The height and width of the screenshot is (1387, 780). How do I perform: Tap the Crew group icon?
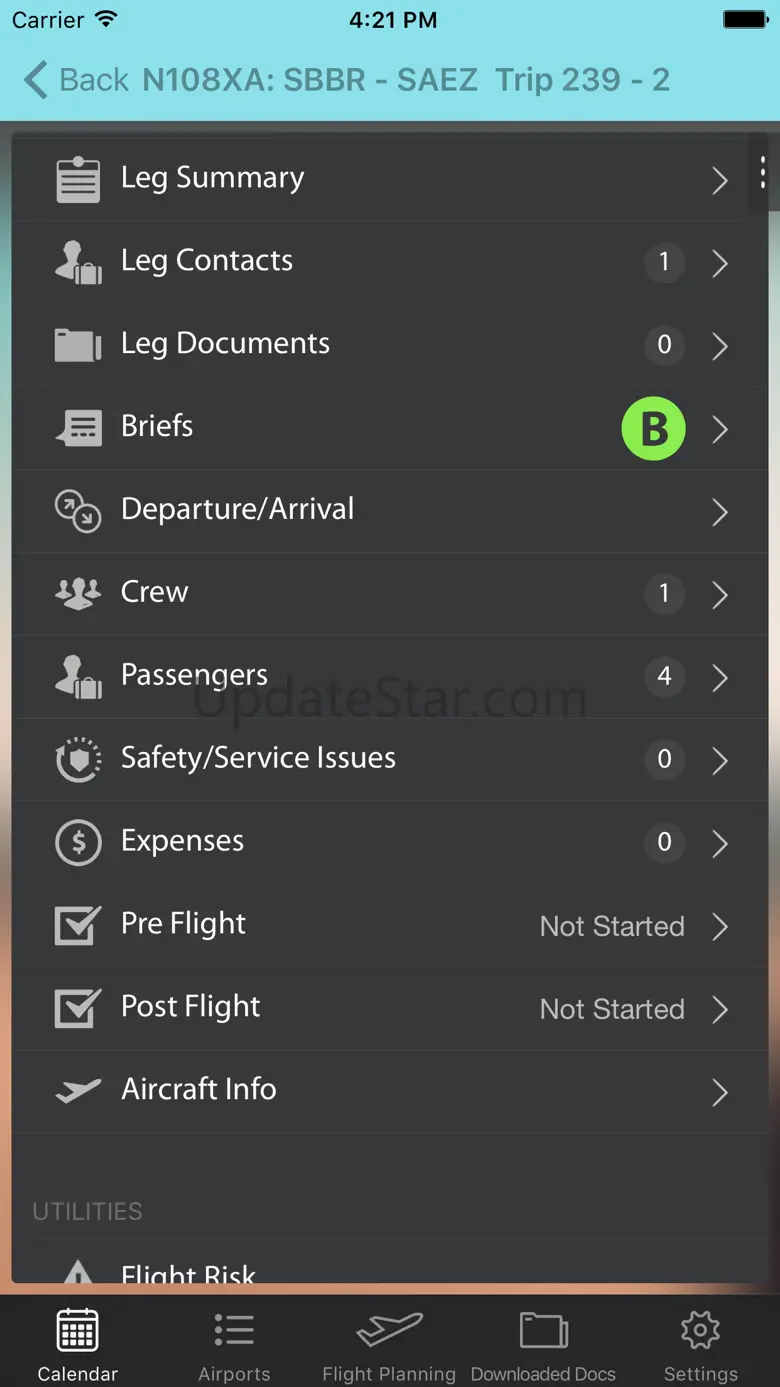pyautogui.click(x=78, y=593)
